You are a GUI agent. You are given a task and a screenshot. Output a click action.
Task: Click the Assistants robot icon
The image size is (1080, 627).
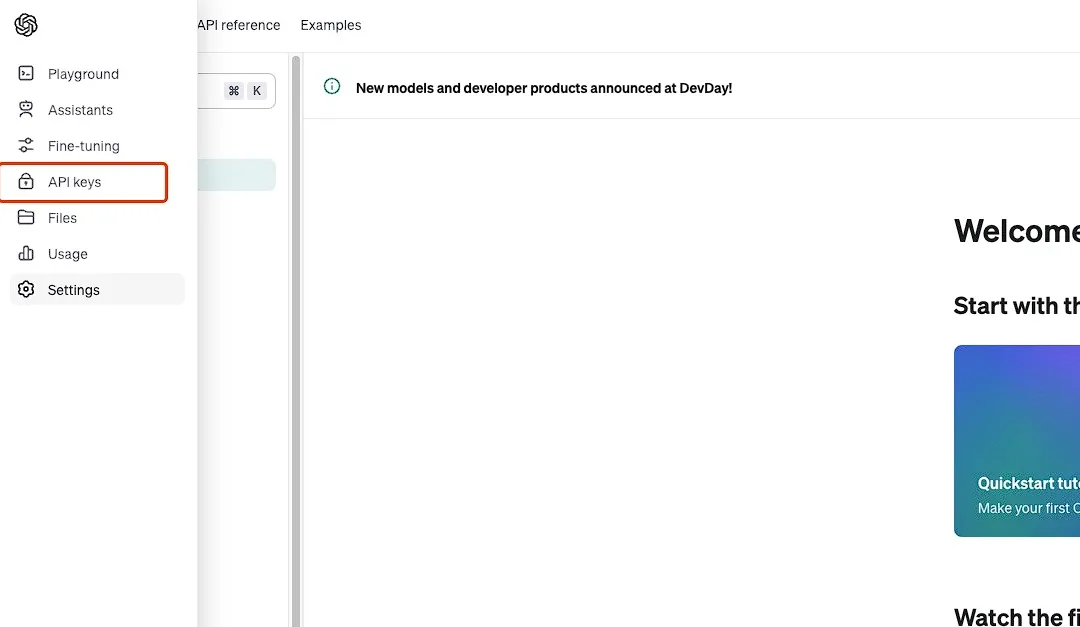[x=26, y=109]
